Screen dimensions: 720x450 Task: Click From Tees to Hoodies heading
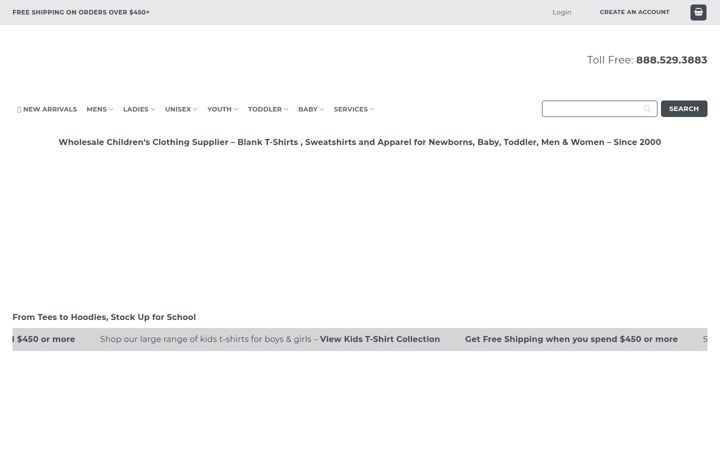[x=104, y=317]
